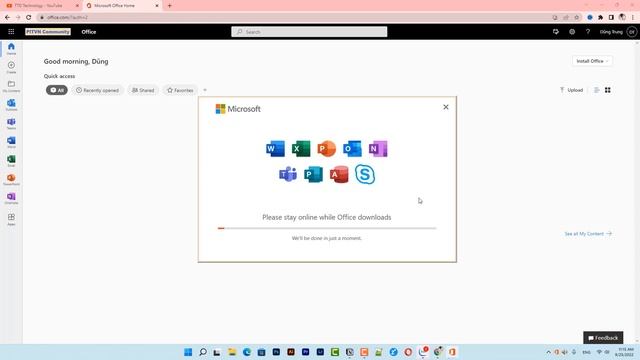The image size is (640, 360).
Task: Switch to list view layout
Action: pos(596,90)
